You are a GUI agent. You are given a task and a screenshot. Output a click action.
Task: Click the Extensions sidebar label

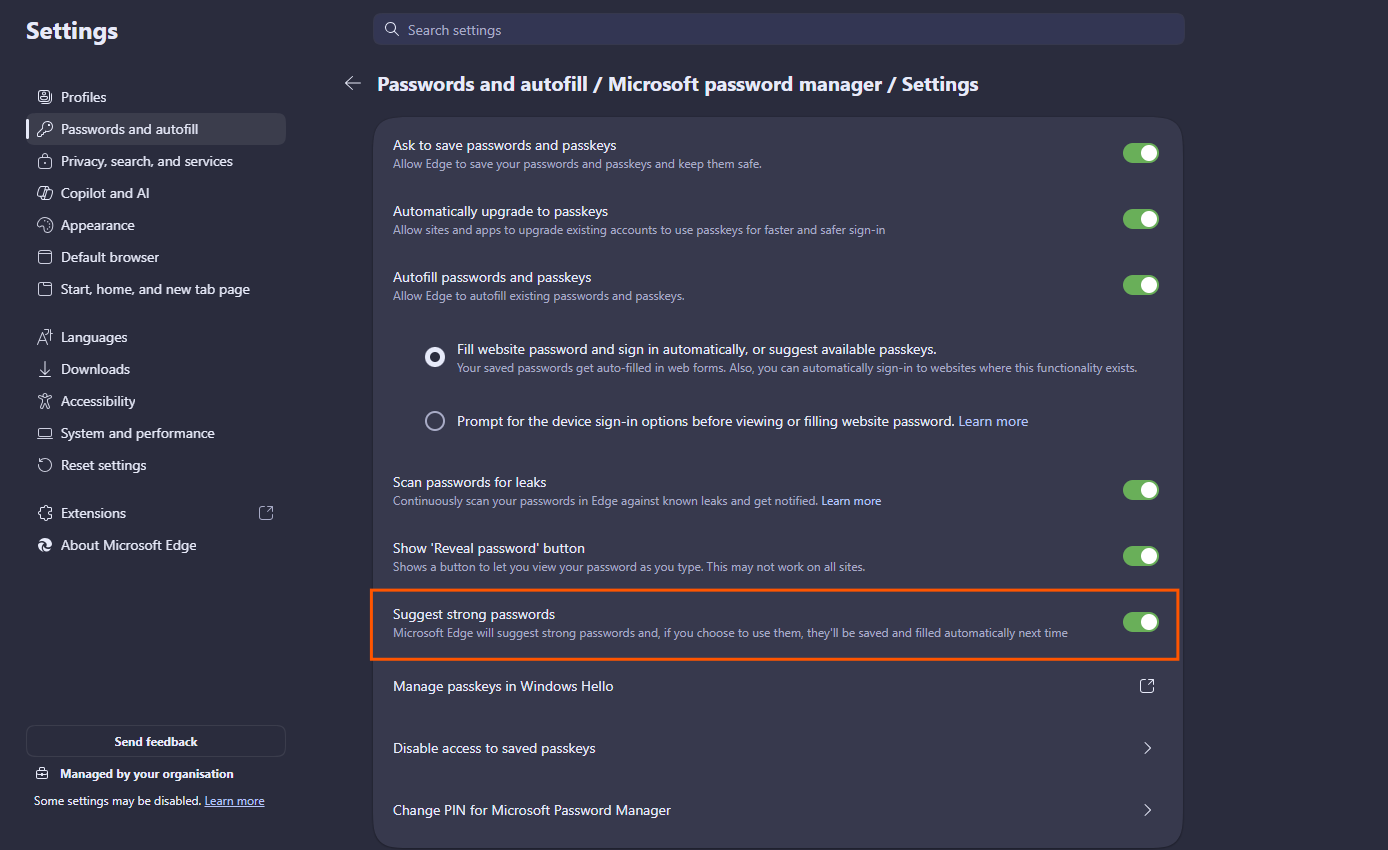tap(93, 513)
